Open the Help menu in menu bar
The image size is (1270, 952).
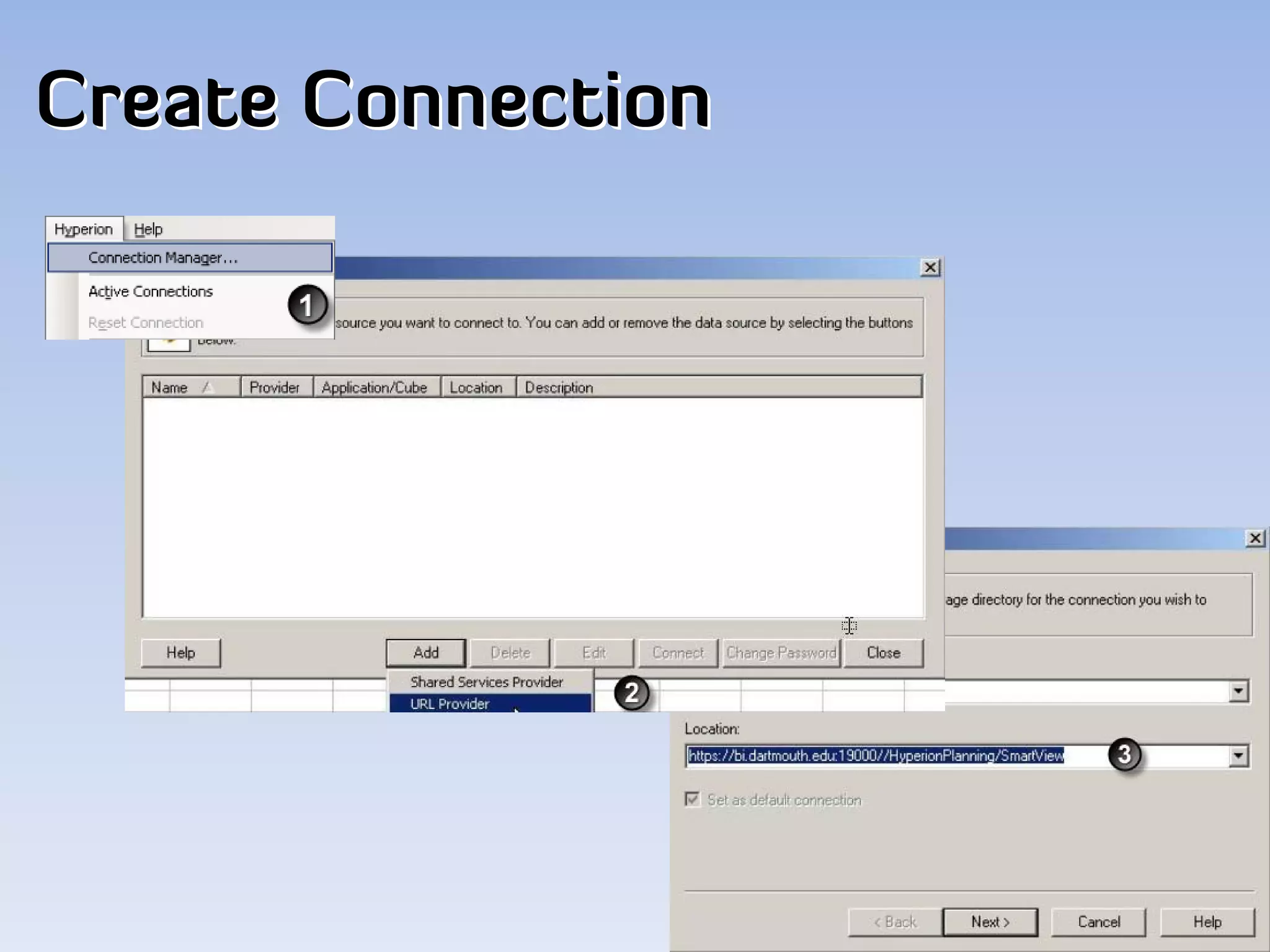(148, 229)
